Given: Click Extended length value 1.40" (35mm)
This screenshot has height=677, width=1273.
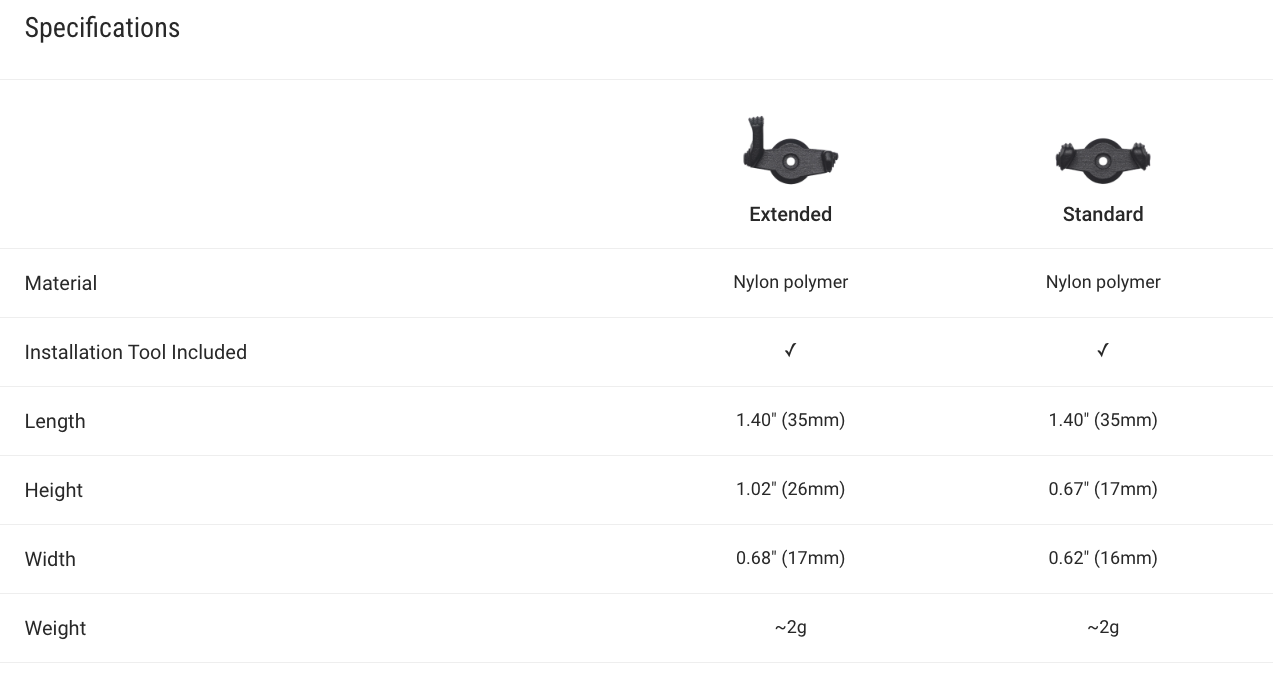Looking at the screenshot, I should point(790,420).
